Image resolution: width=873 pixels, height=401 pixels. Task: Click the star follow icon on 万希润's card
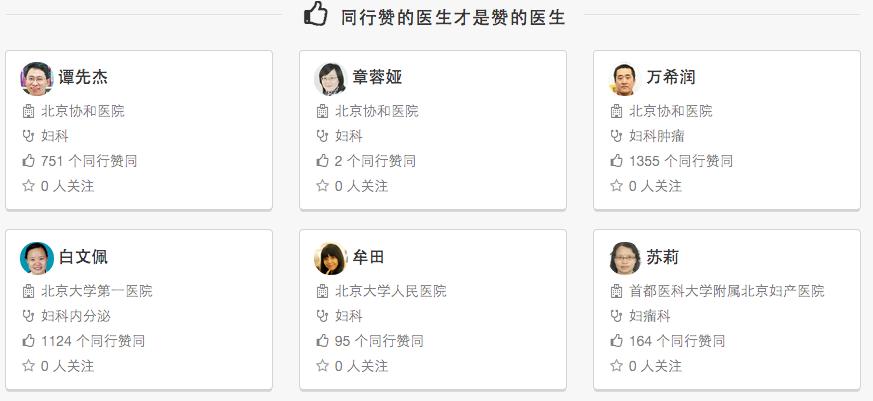point(616,185)
